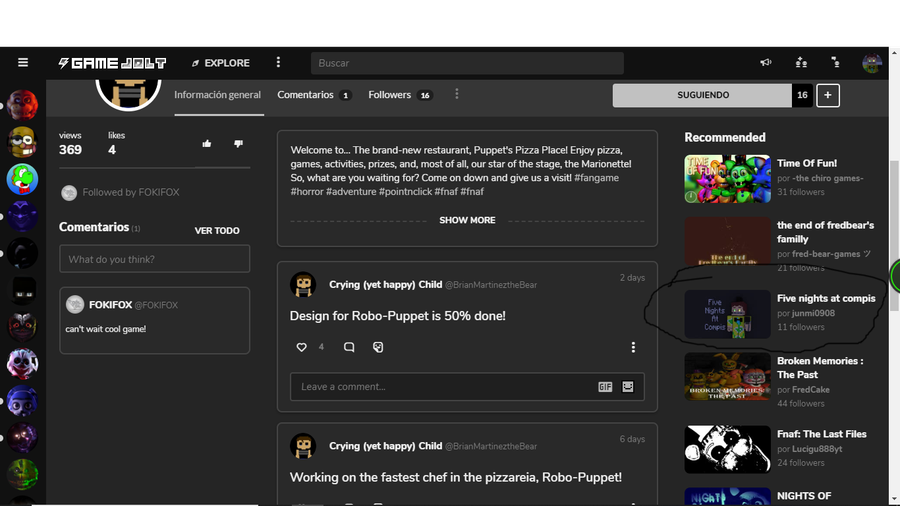The height and width of the screenshot is (506, 900).
Task: Open the announcements megaphone icon
Action: [x=766, y=63]
